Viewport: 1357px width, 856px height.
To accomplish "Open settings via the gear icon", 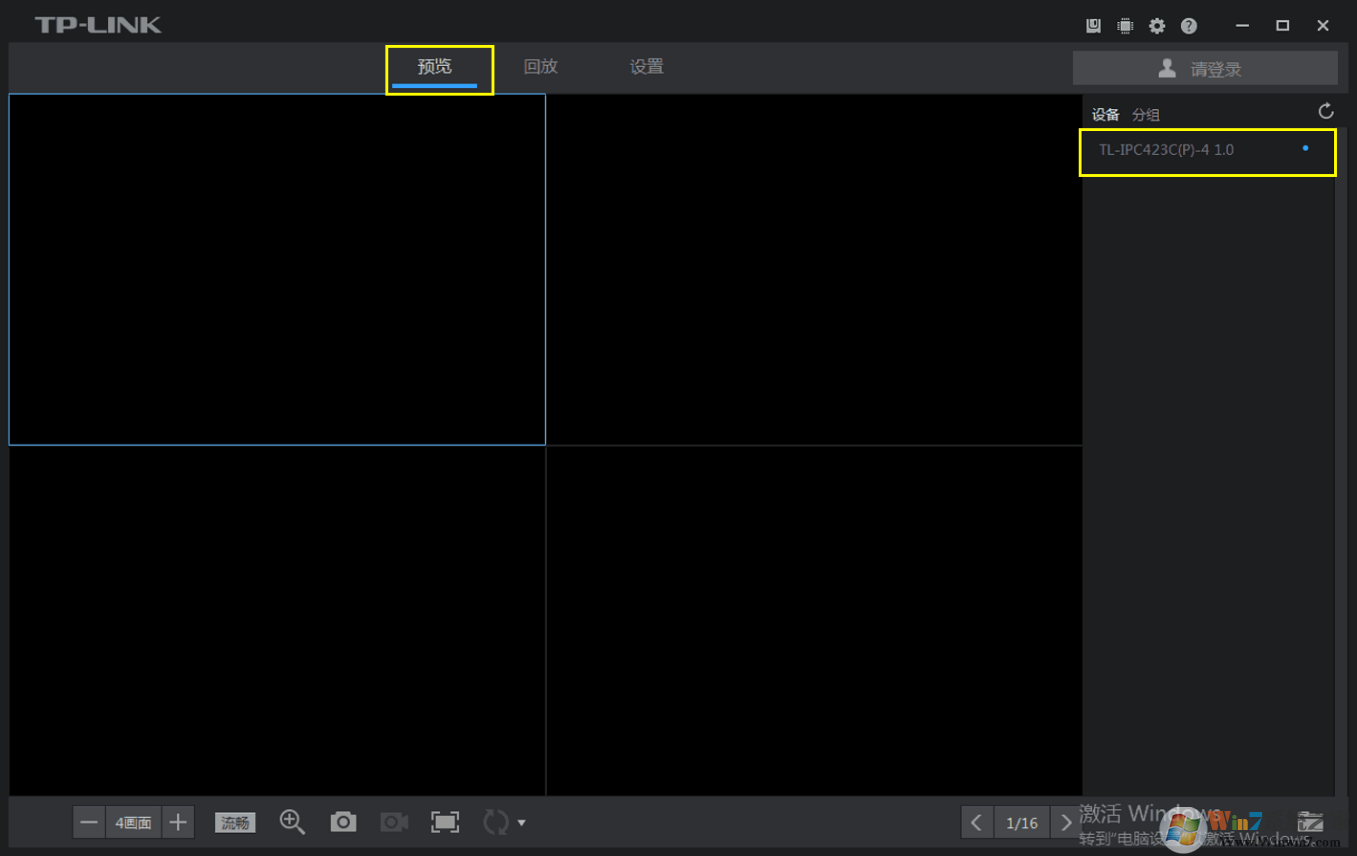I will coord(1157,26).
